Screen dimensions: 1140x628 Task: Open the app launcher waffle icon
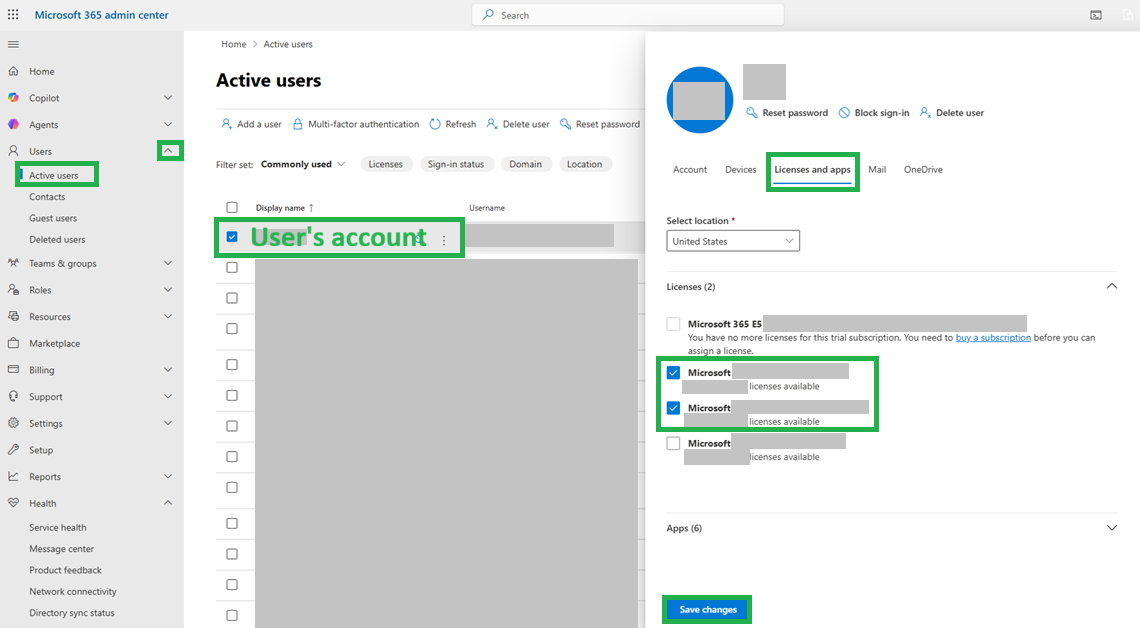point(13,15)
